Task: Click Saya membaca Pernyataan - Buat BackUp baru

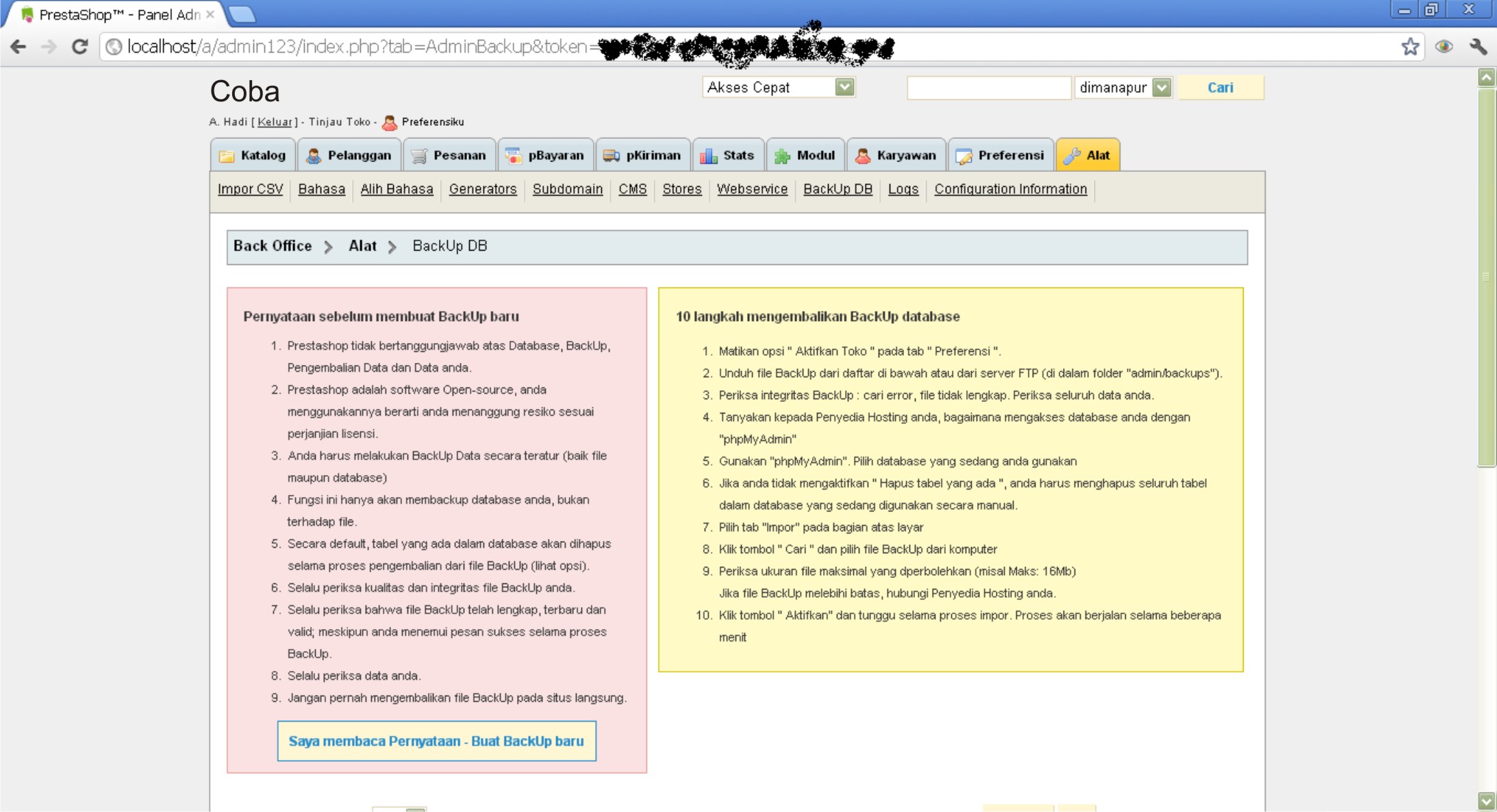Action: [436, 741]
